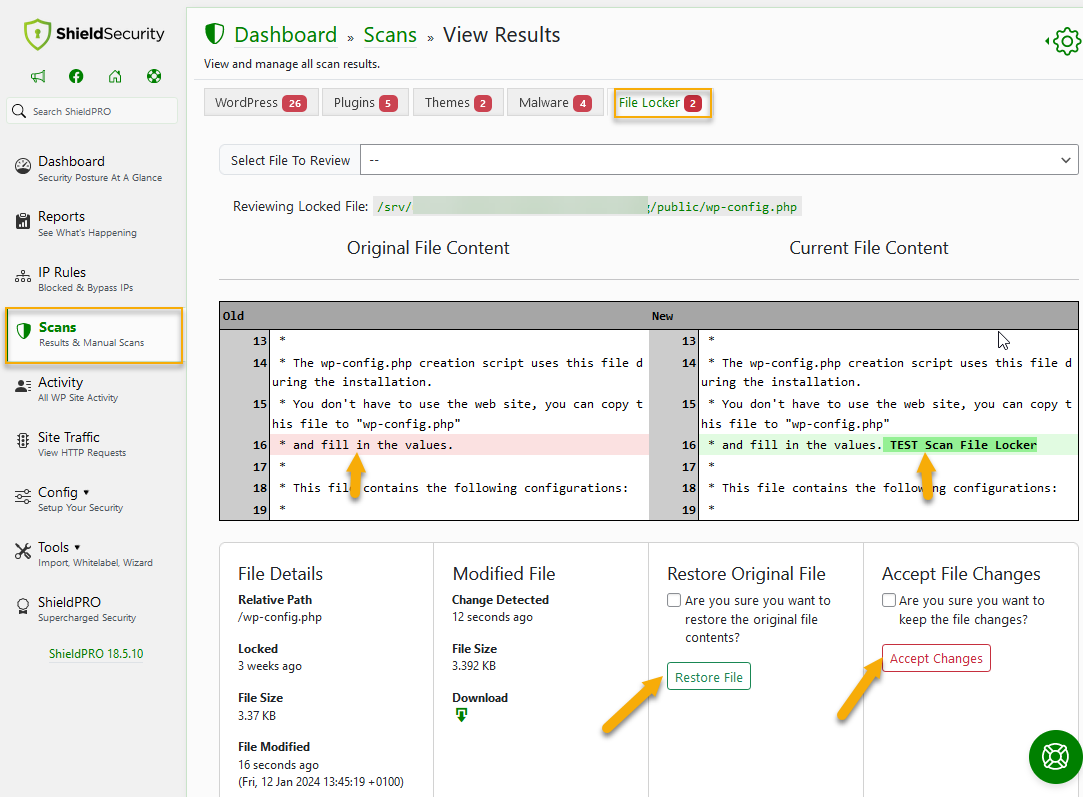The width and height of the screenshot is (1083, 797).
Task: Open the gear settings icon at top right
Action: pyautogui.click(x=1067, y=42)
